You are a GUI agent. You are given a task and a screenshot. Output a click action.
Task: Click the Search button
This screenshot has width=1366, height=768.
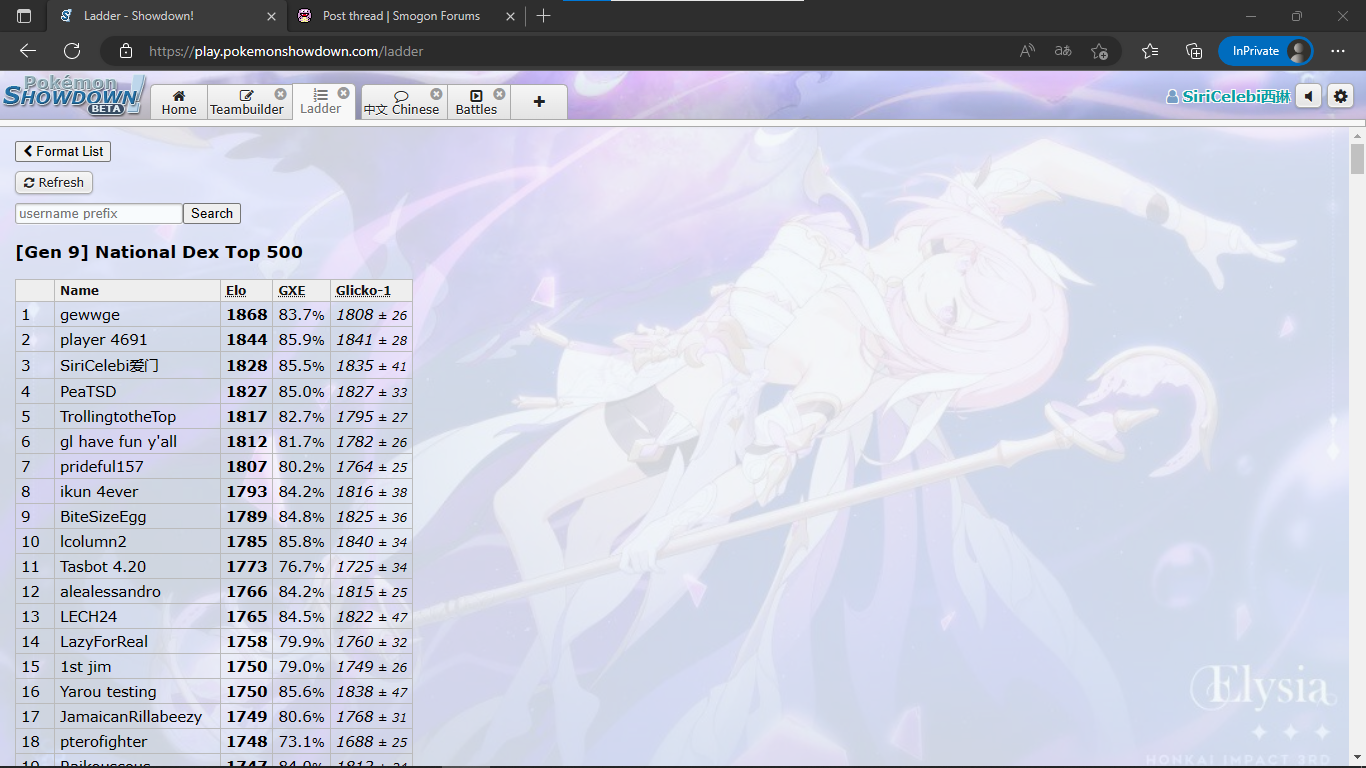coord(212,213)
